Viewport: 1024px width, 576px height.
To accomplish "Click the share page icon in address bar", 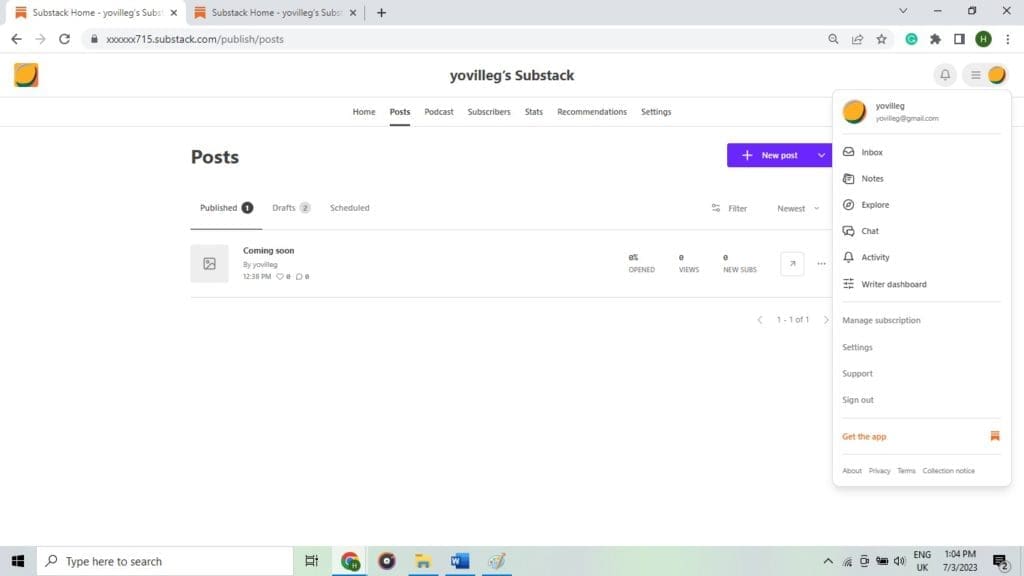I will coord(857,39).
